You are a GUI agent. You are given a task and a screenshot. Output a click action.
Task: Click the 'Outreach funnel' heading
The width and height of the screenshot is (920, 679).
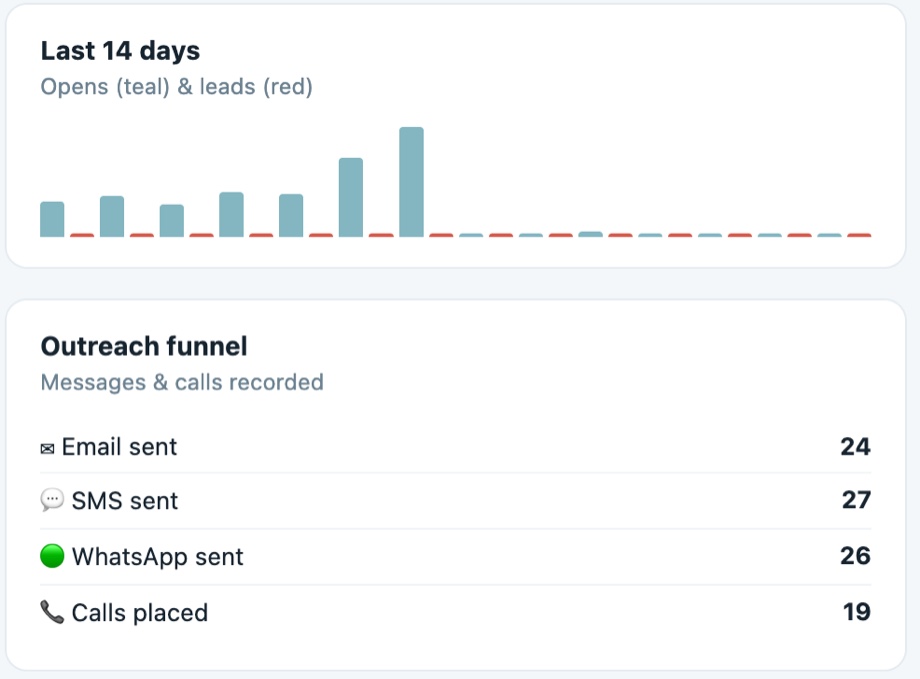(x=144, y=346)
